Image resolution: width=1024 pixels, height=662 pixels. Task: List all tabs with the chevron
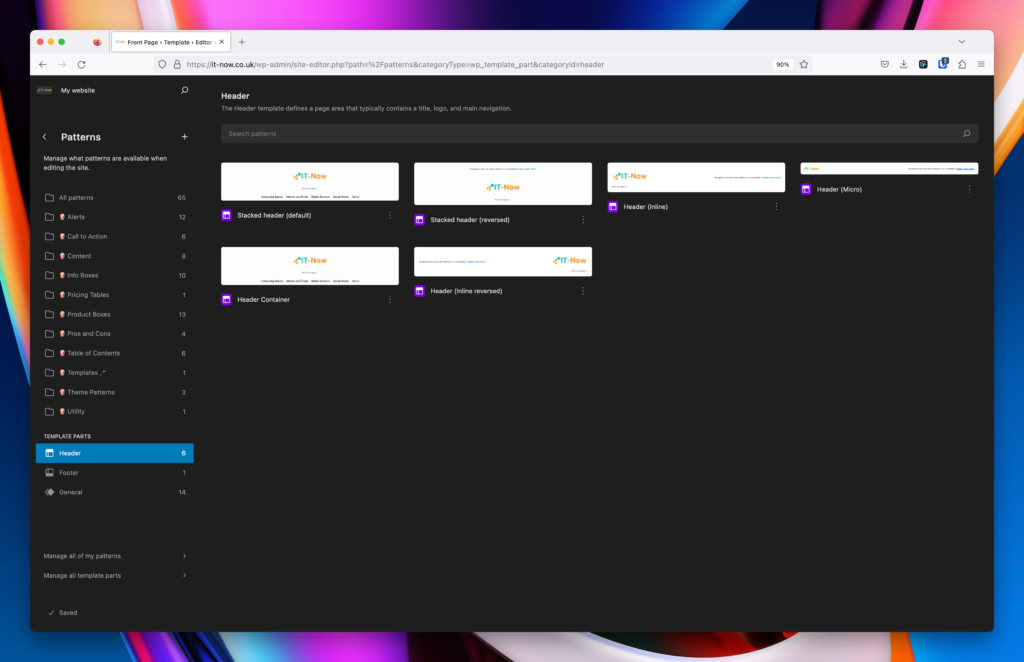click(961, 42)
